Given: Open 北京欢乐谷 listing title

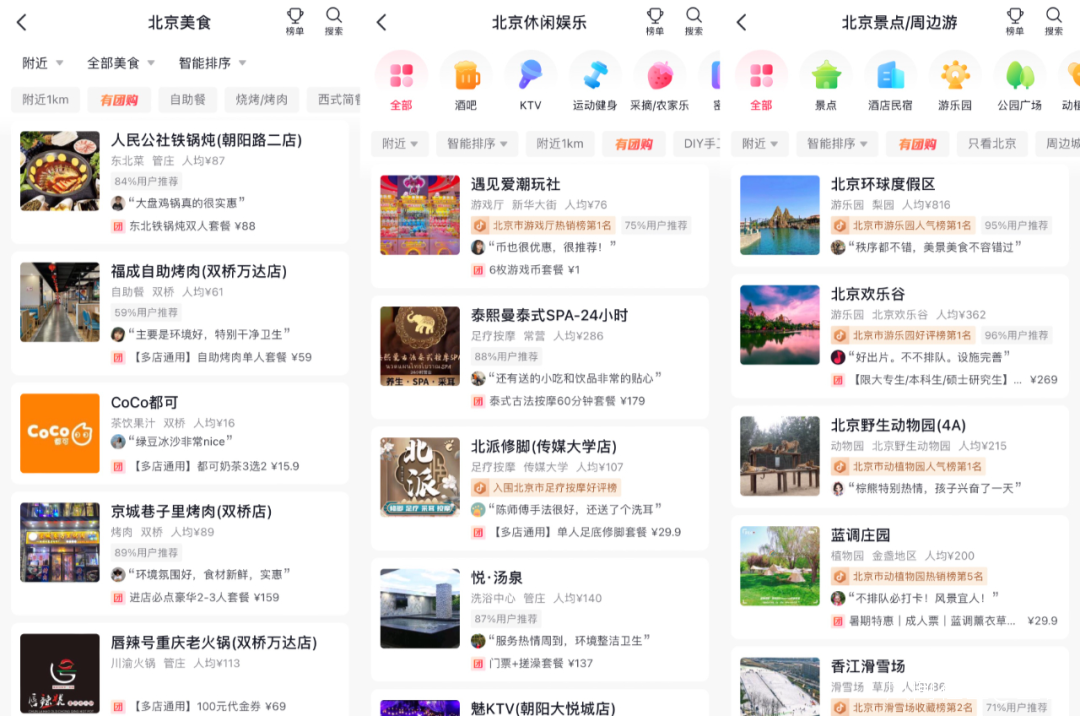Looking at the screenshot, I should point(868,295).
